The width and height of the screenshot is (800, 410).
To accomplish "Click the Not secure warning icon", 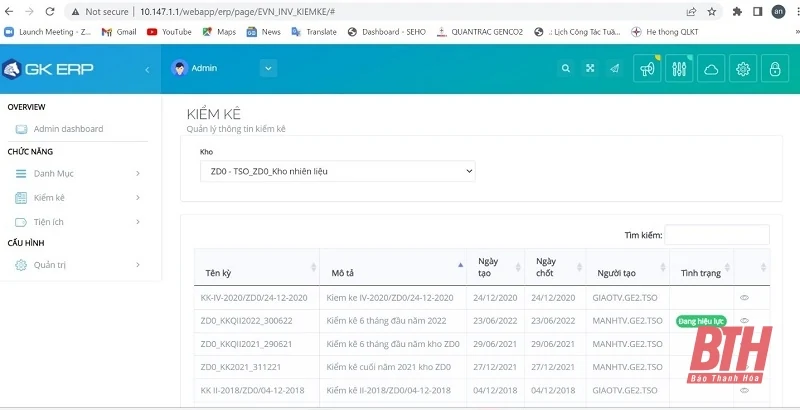I will pos(75,12).
